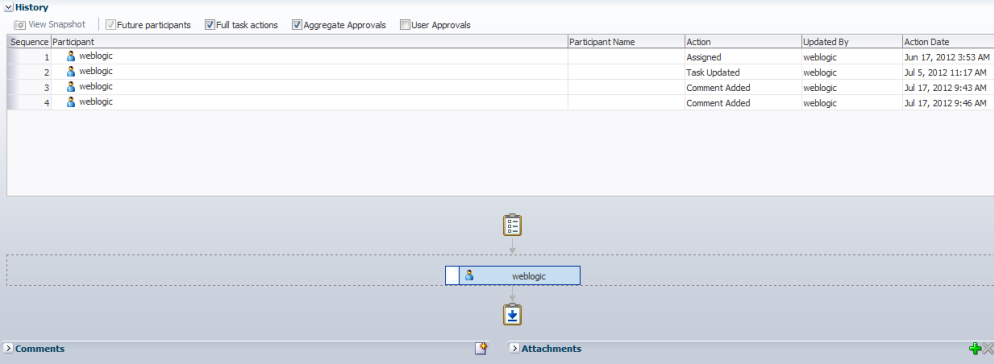Sort by the Action column header
Viewport: 994px width, 364px height.
[x=743, y=42]
